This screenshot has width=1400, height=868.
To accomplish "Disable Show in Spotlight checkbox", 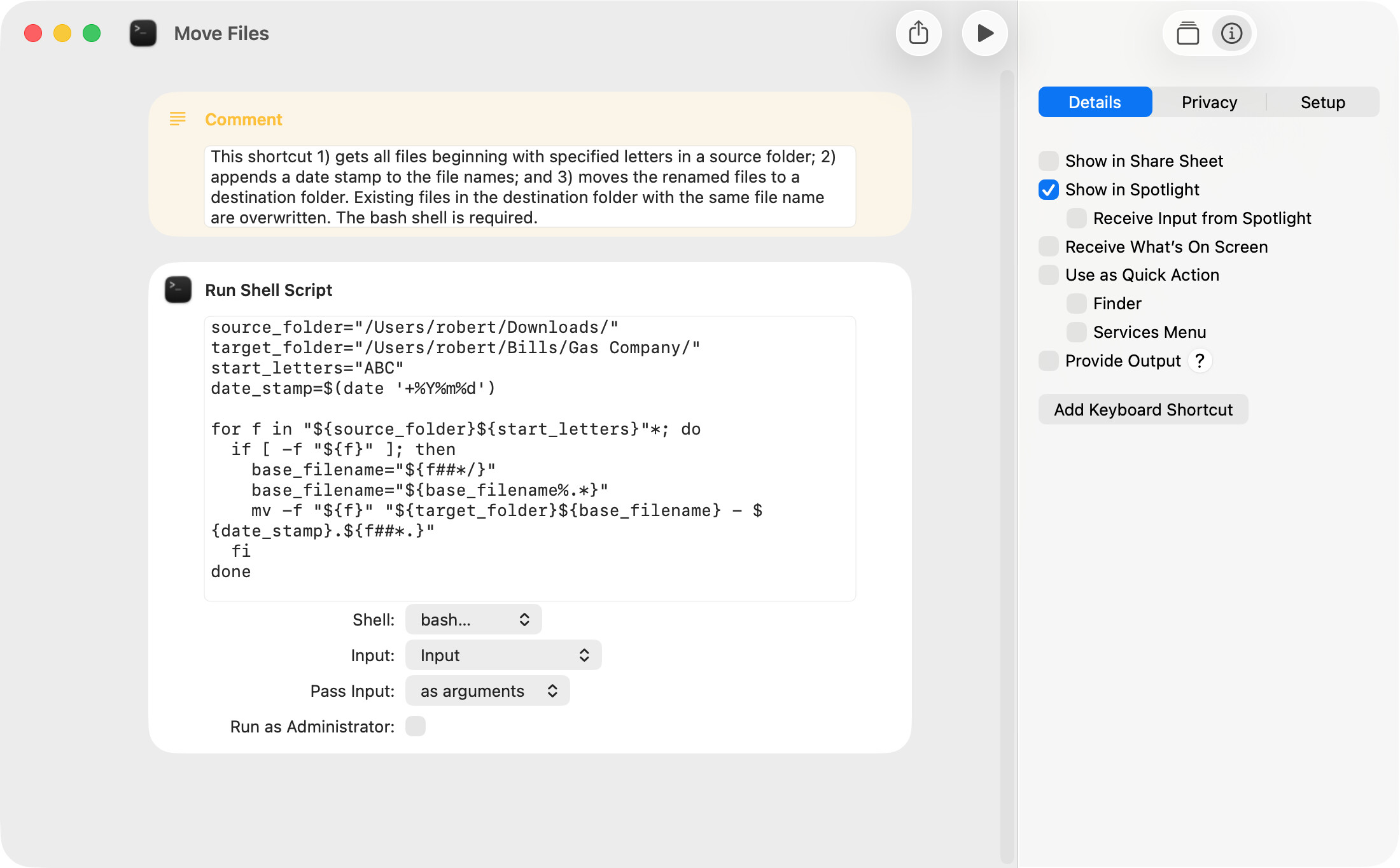I will point(1049,190).
